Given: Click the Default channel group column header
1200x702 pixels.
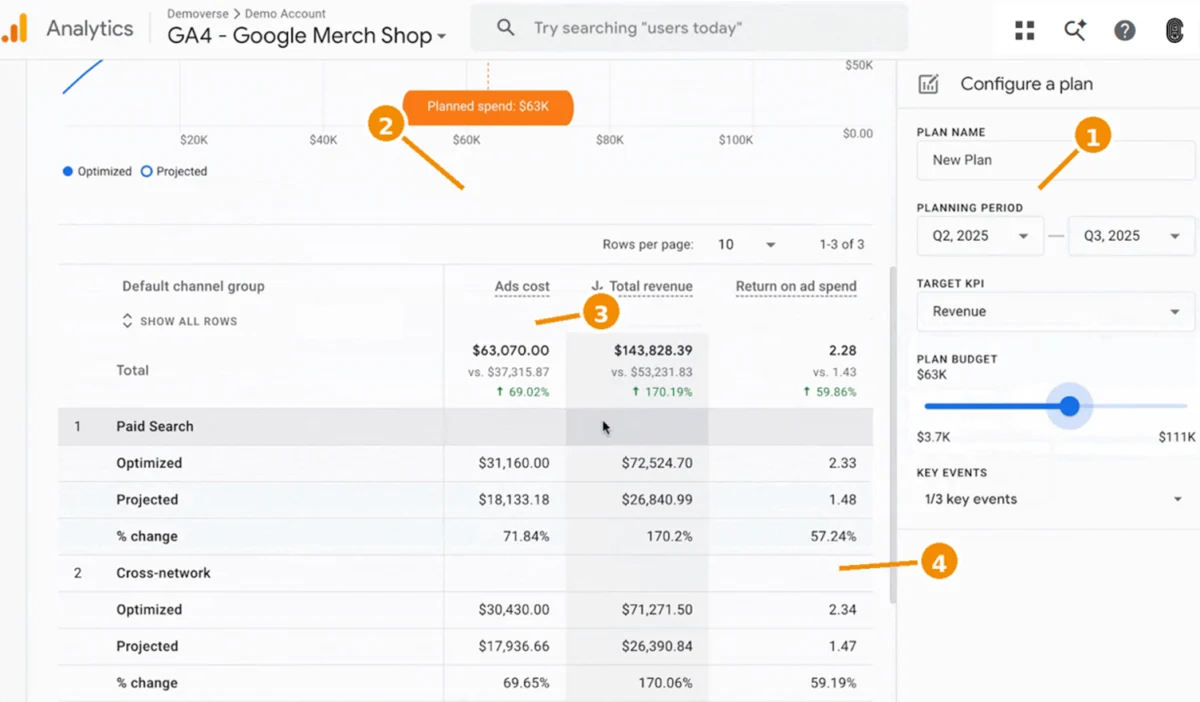Looking at the screenshot, I should pyautogui.click(x=193, y=286).
